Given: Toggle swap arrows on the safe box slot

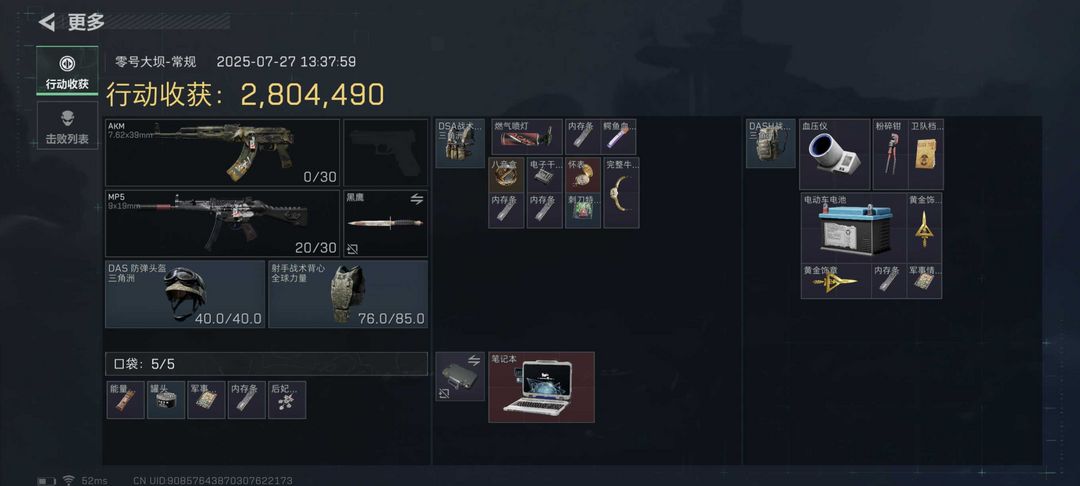Looking at the screenshot, I should [x=473, y=360].
